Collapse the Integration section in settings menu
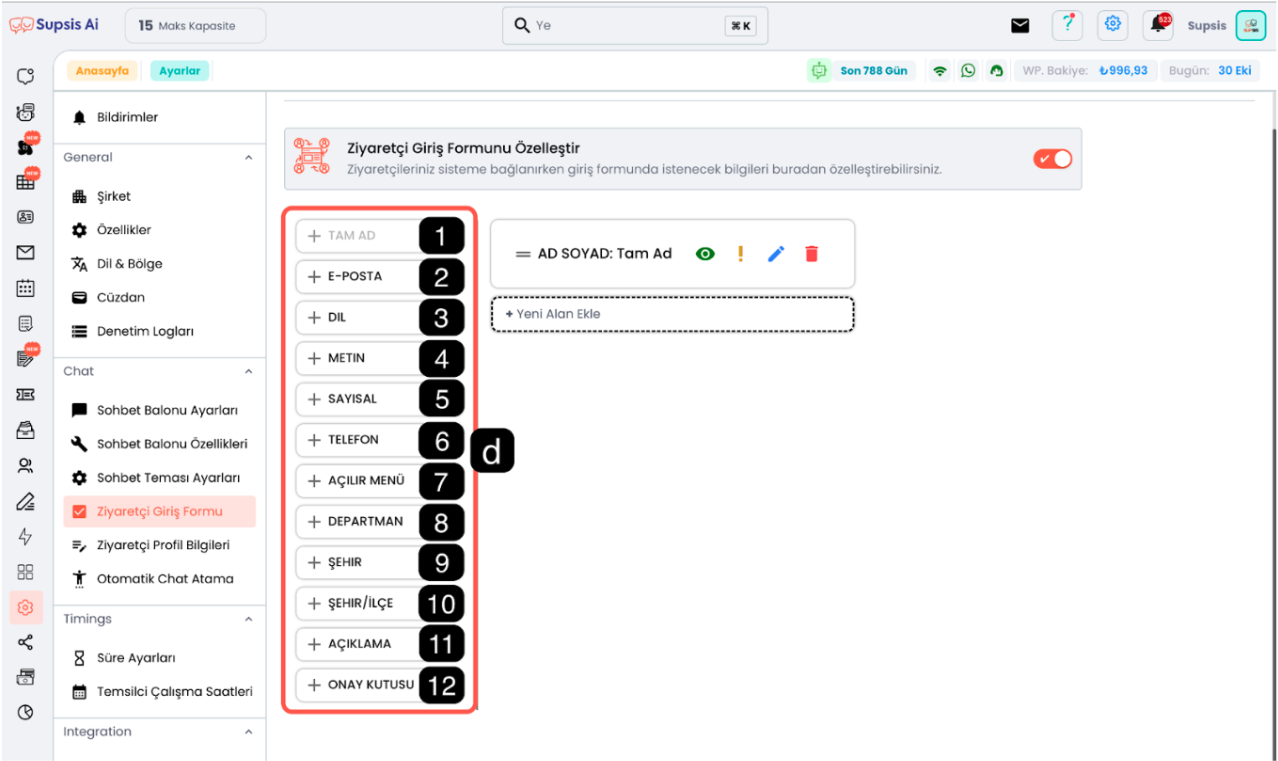The image size is (1278, 761). click(x=249, y=732)
